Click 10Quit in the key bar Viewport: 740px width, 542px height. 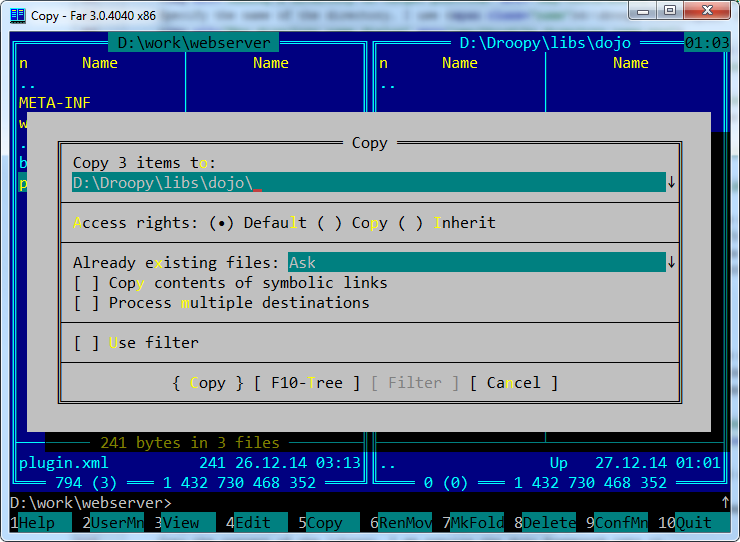[x=693, y=523]
